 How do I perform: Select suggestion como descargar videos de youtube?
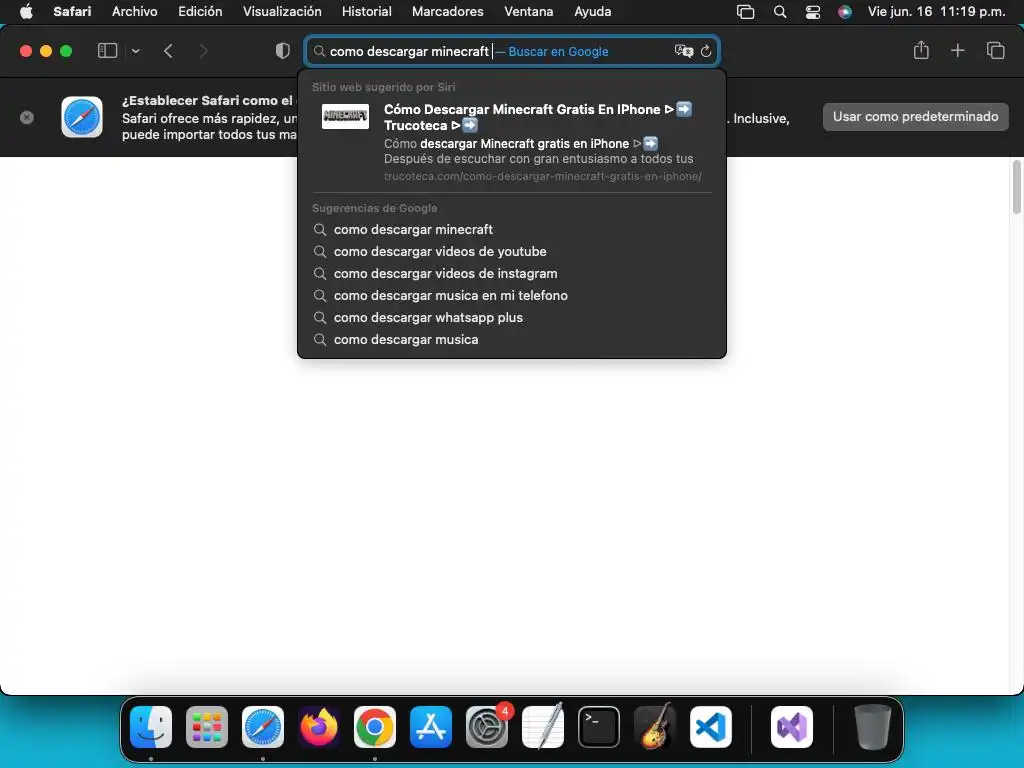pos(512,251)
